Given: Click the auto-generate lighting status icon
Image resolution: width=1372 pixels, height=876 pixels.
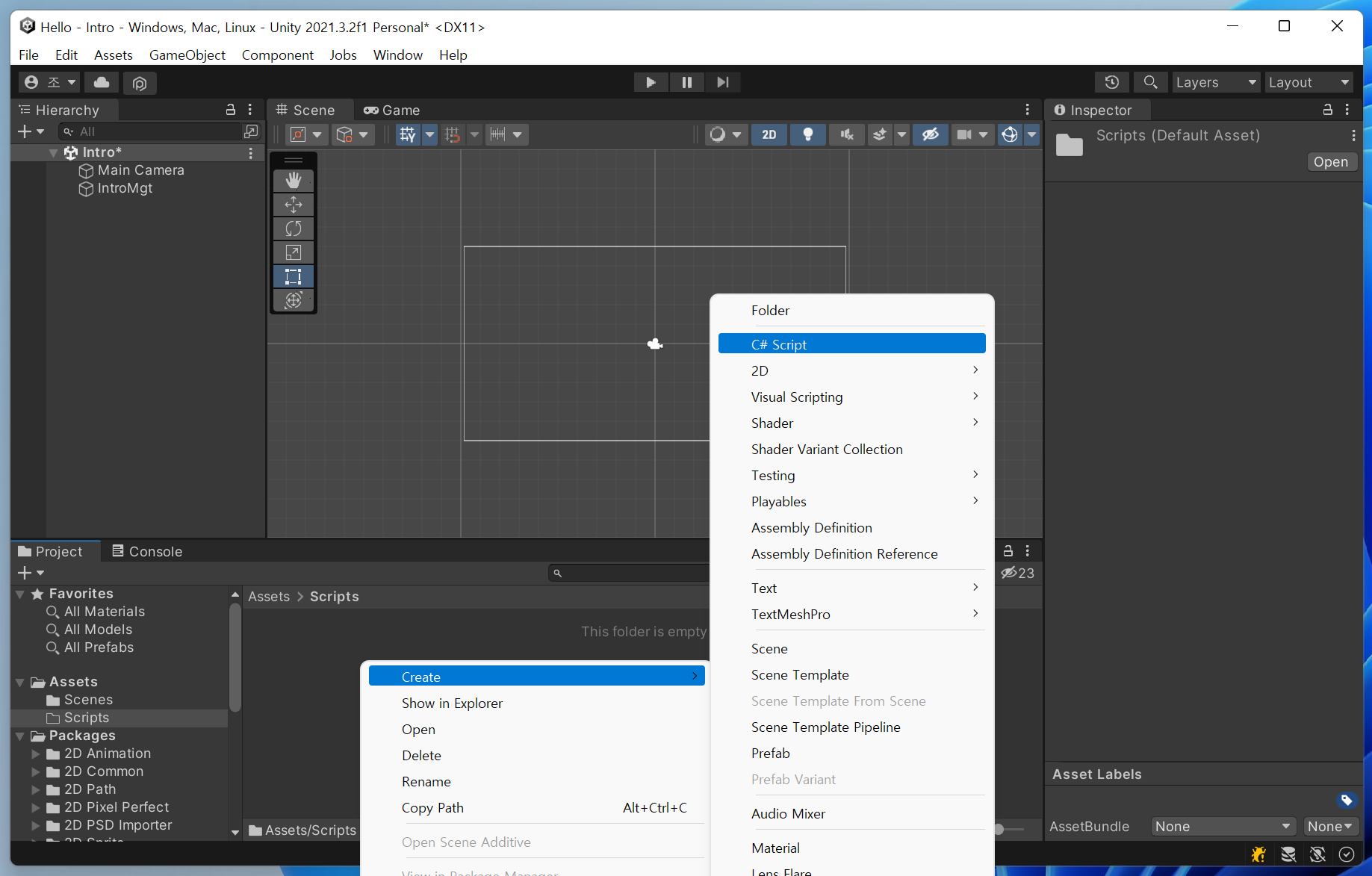Looking at the screenshot, I should [1317, 854].
